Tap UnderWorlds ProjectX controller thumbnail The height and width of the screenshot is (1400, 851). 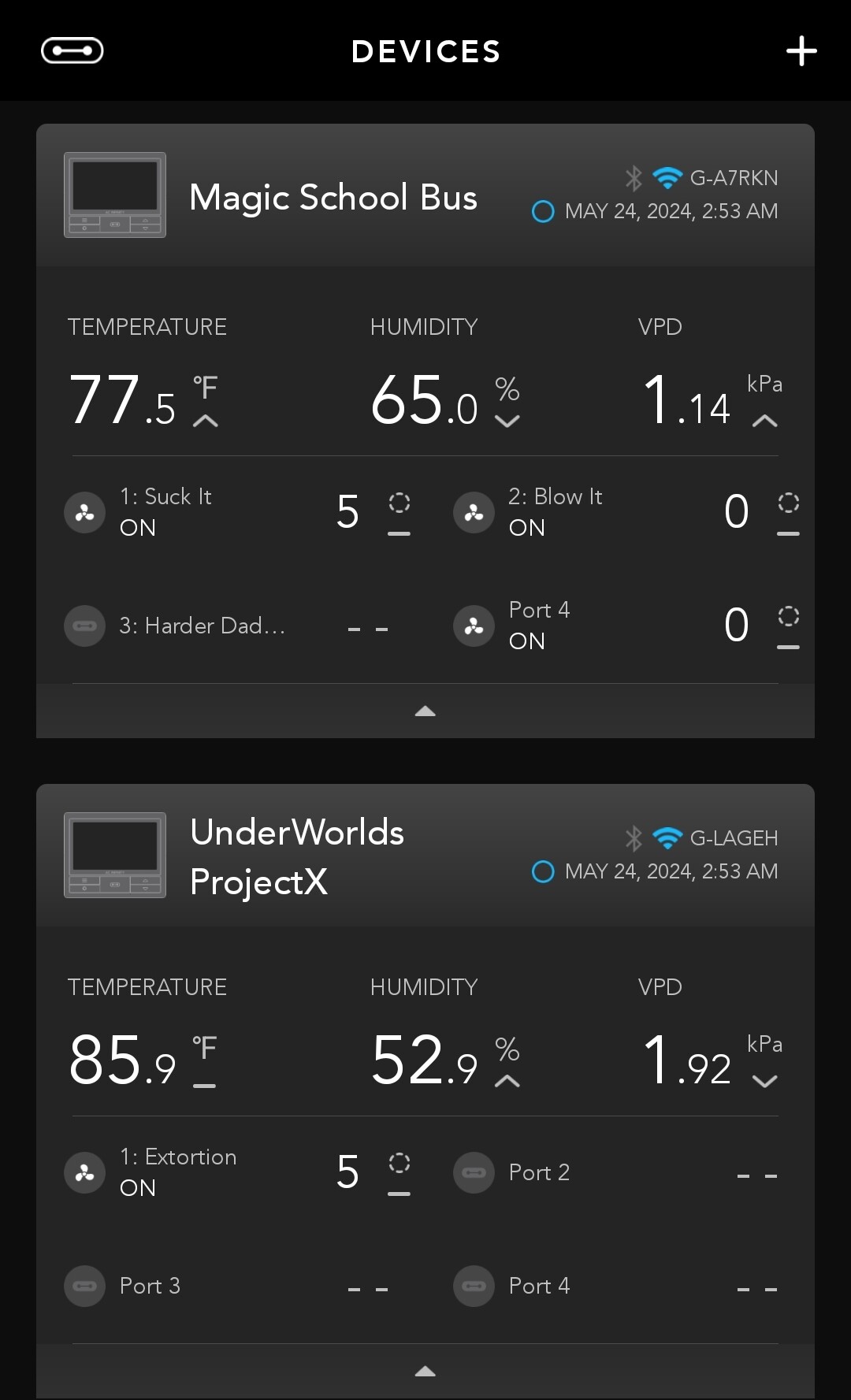pos(115,855)
